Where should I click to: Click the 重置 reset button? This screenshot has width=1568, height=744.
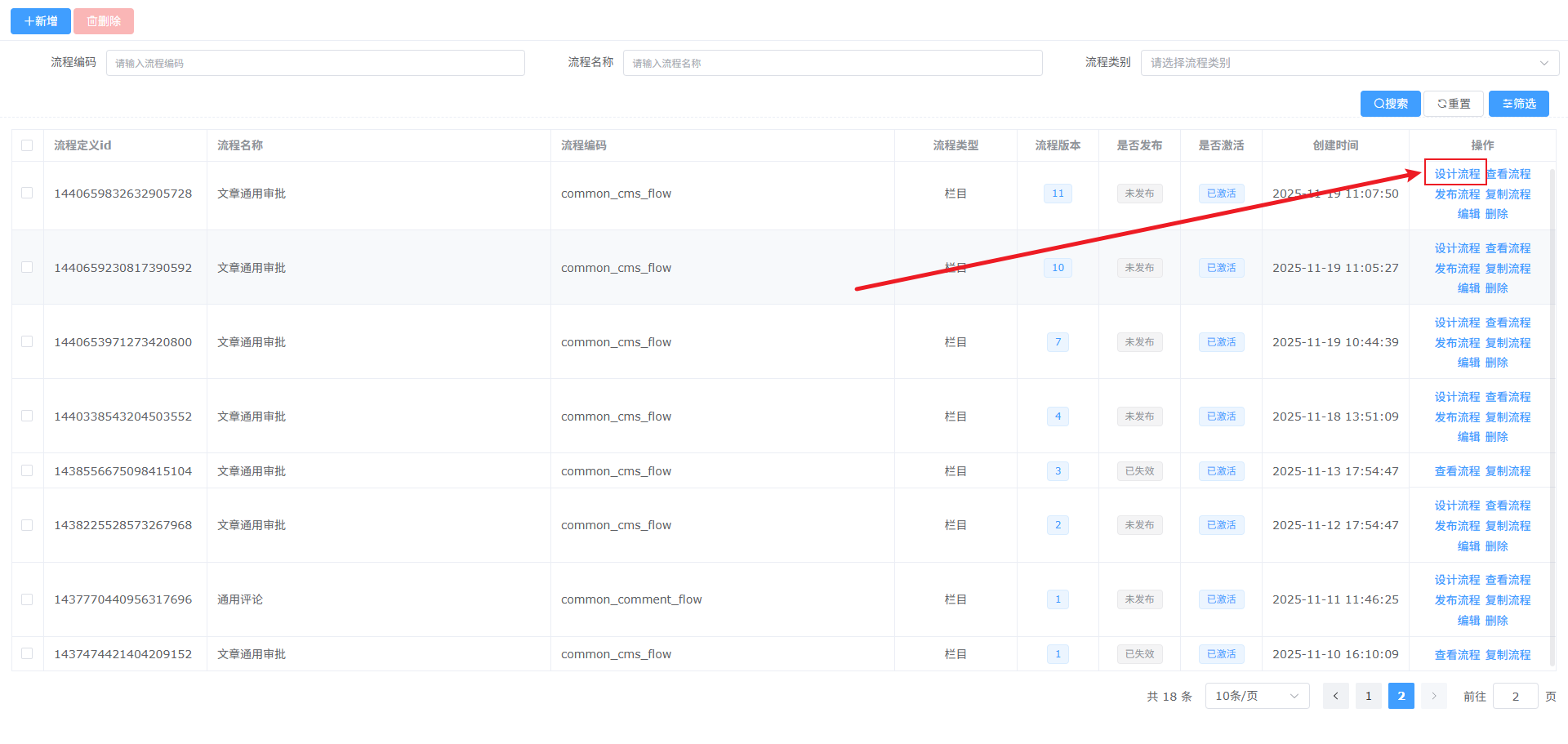[x=1454, y=104]
